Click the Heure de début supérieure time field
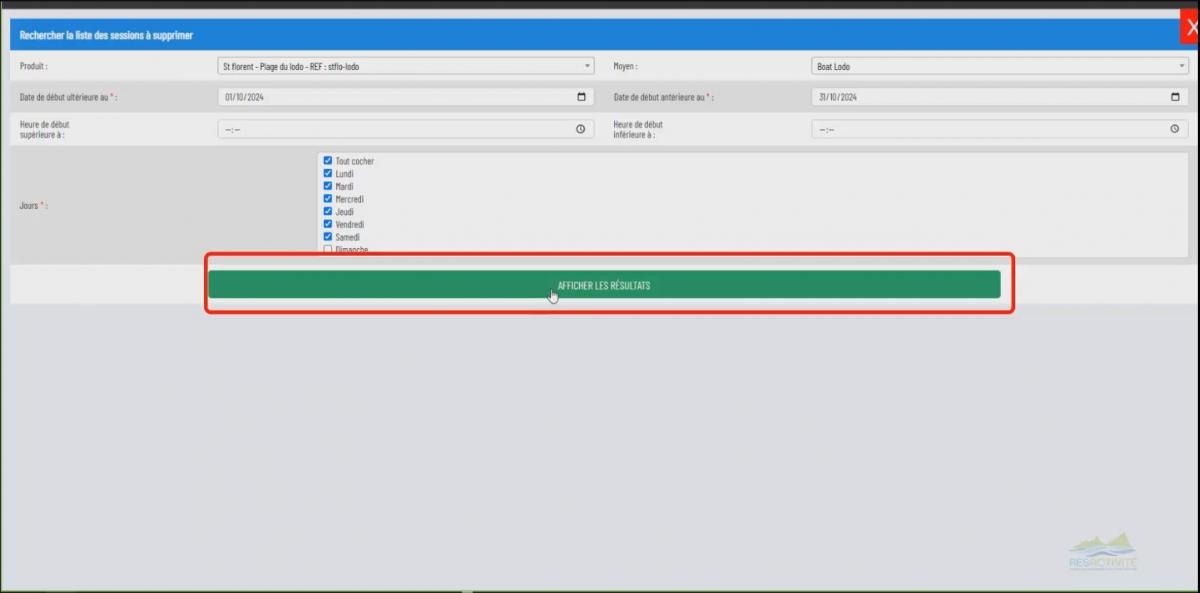Image resolution: width=1200 pixels, height=593 pixels. 406,129
